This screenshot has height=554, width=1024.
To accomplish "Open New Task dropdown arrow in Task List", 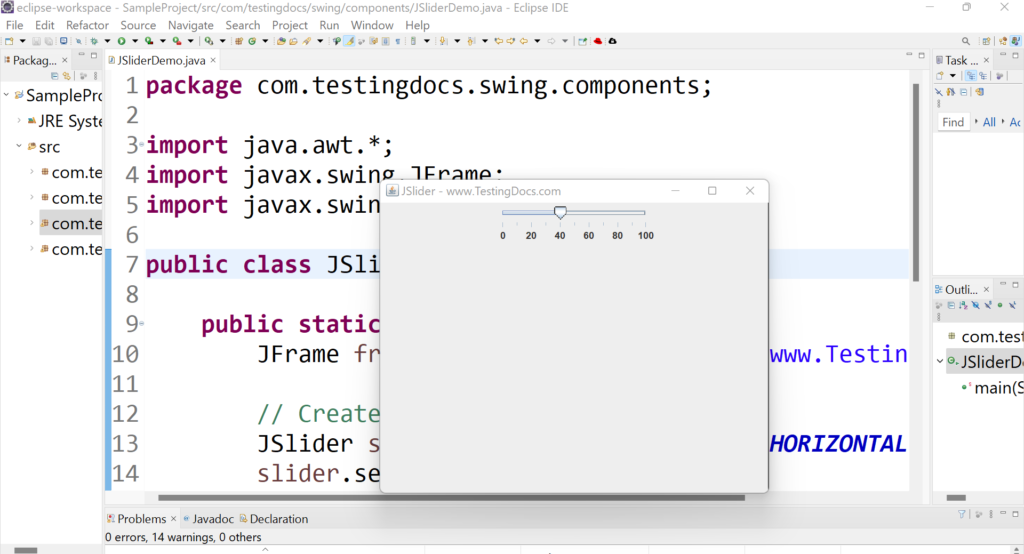I will pos(953,76).
